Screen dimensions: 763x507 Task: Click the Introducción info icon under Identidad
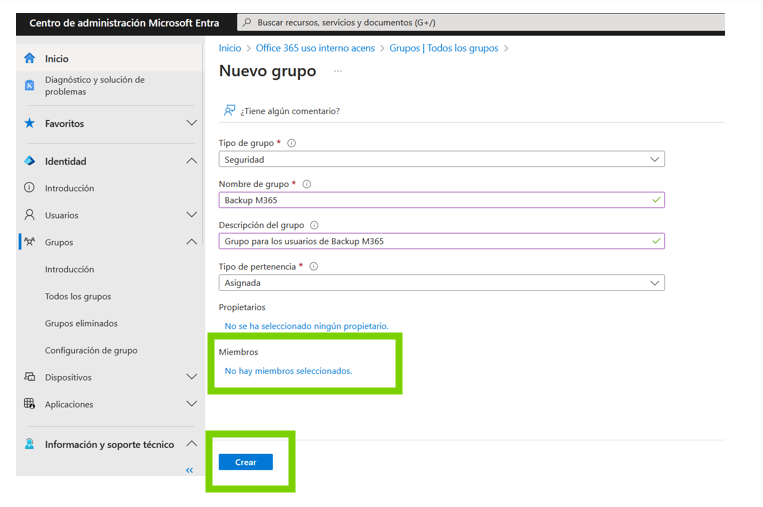pyautogui.click(x=29, y=188)
